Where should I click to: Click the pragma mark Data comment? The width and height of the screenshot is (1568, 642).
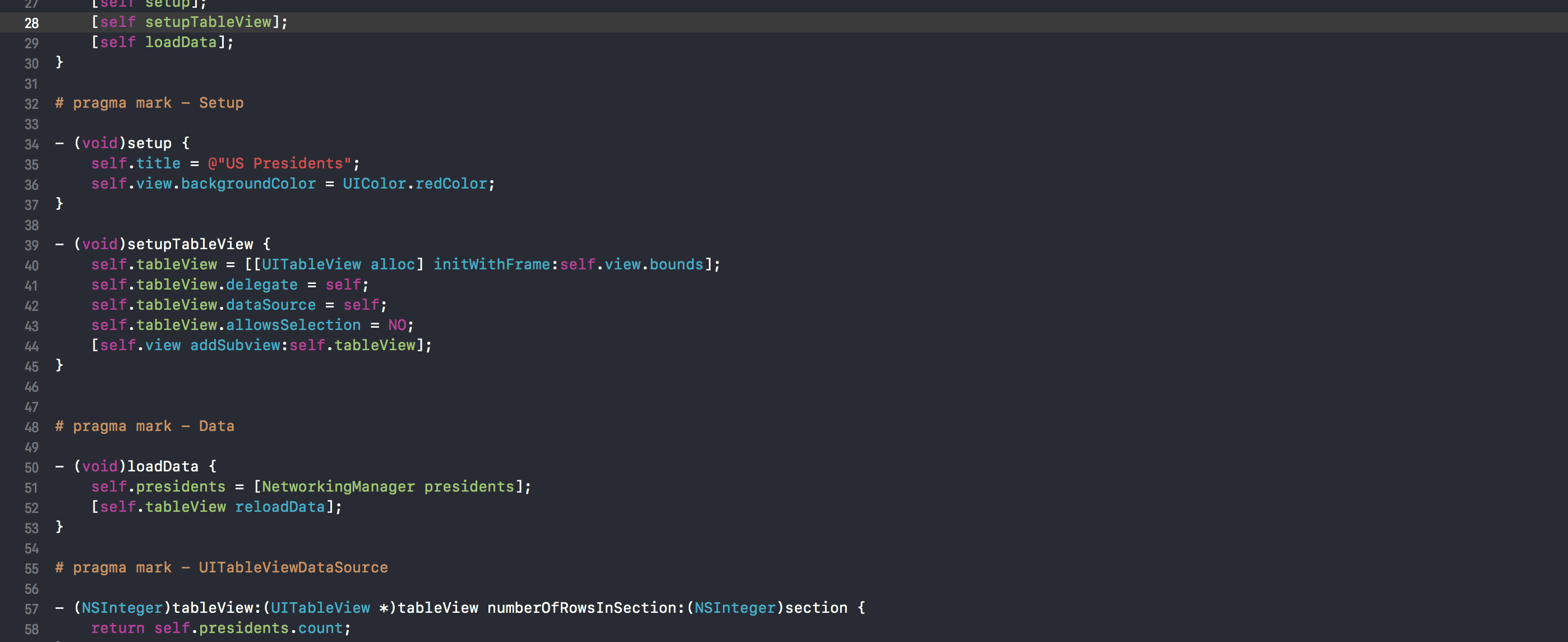click(145, 426)
